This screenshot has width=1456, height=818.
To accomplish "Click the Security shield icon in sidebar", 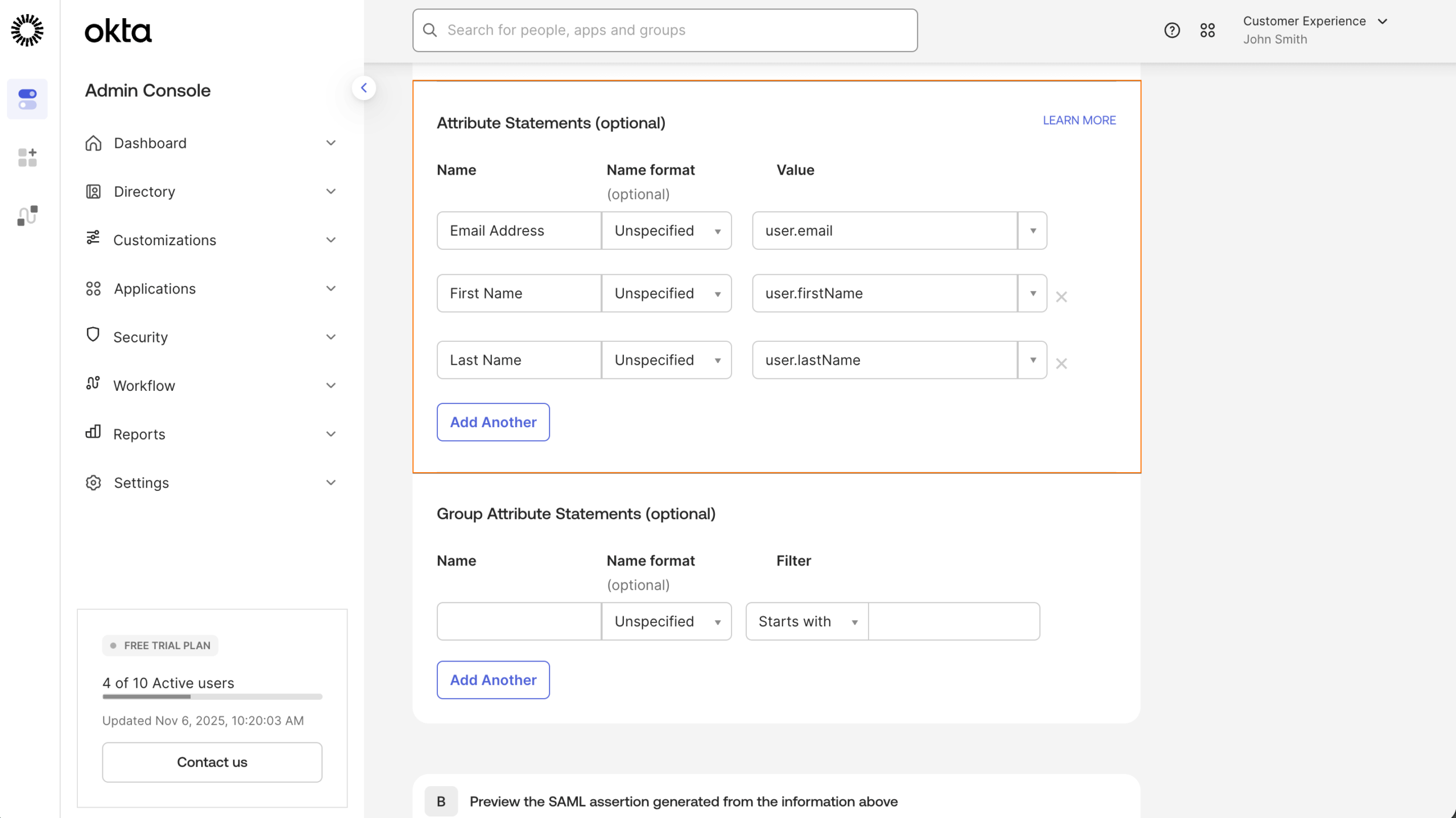I will click(x=94, y=336).
